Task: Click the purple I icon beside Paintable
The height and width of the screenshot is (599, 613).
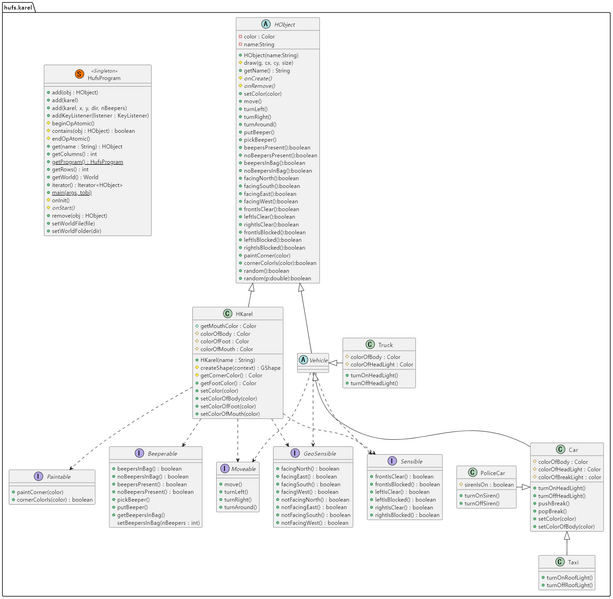Action: 38,476
